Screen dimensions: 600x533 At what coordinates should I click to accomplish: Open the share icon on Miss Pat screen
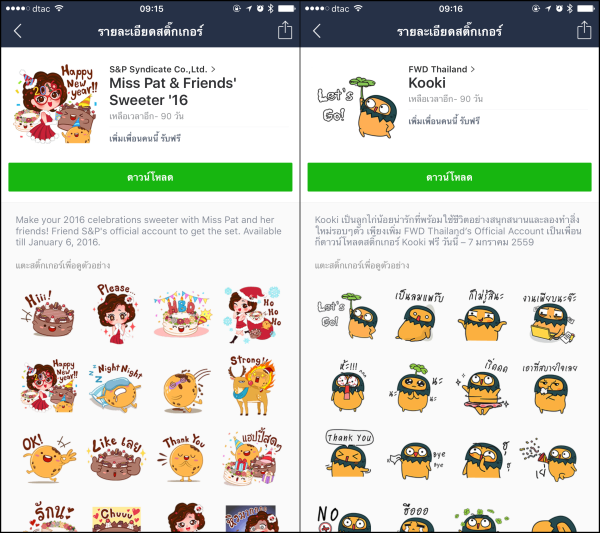pos(285,30)
